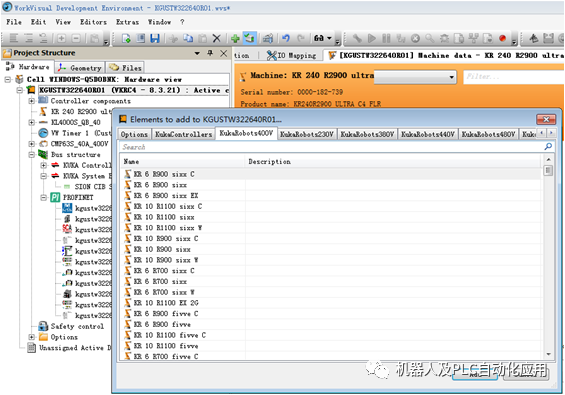565x395 pixels.
Task: Switch to the IO Mapping tab
Action: pos(291,55)
